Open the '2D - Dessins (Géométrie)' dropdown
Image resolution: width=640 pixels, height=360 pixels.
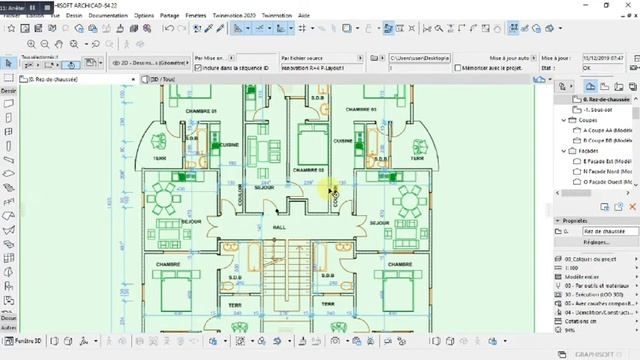pos(150,63)
